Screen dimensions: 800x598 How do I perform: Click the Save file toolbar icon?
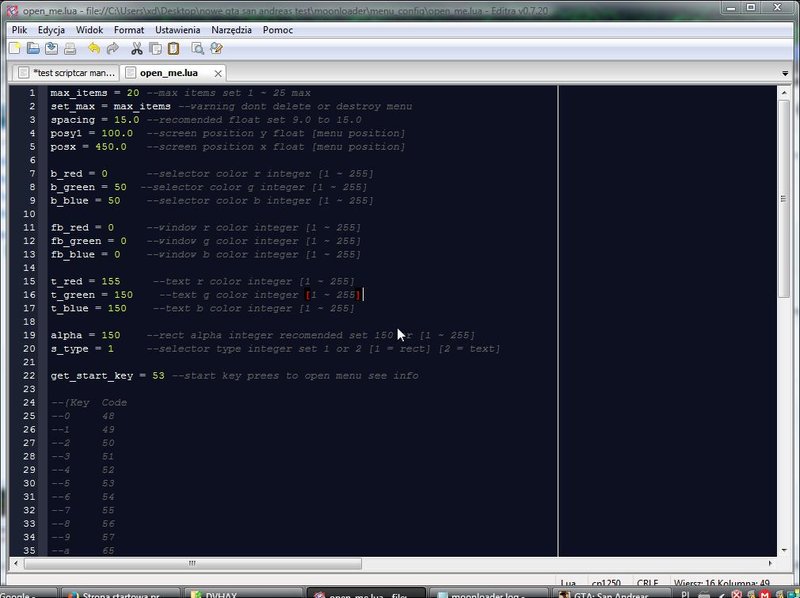pyautogui.click(x=52, y=48)
